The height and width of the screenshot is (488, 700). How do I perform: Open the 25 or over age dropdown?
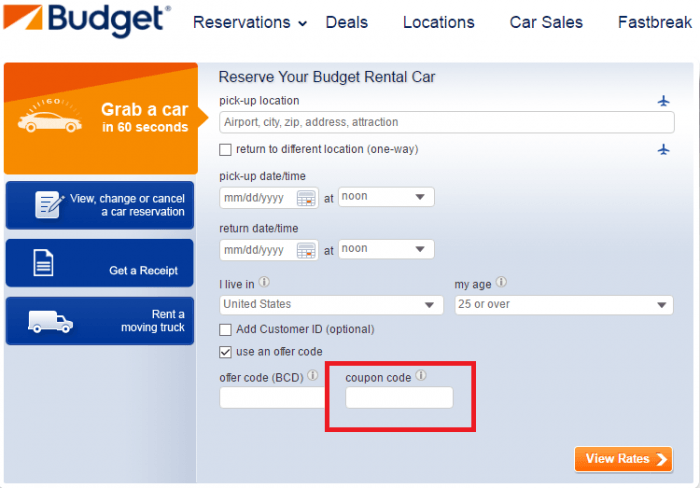point(564,305)
